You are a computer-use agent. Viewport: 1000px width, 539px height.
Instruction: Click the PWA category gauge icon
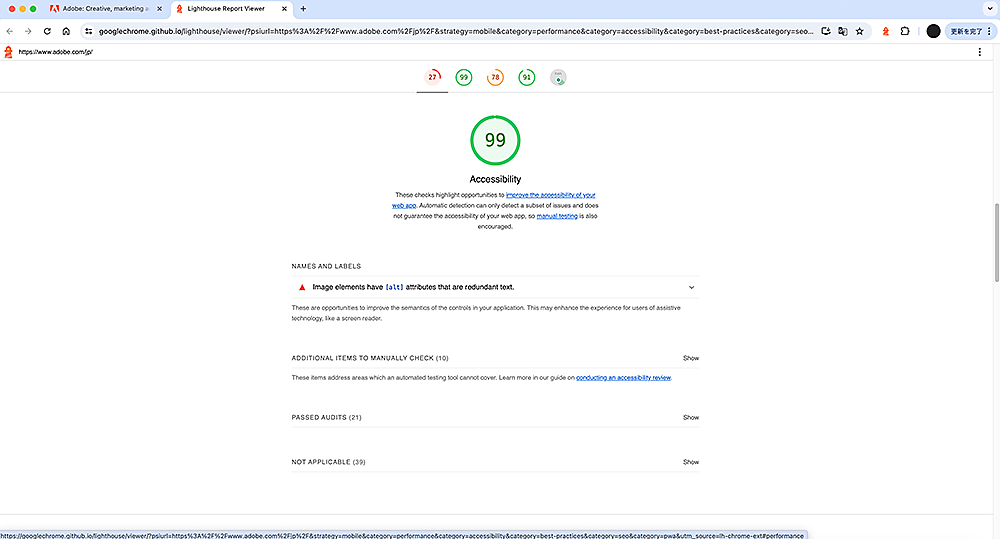558,77
